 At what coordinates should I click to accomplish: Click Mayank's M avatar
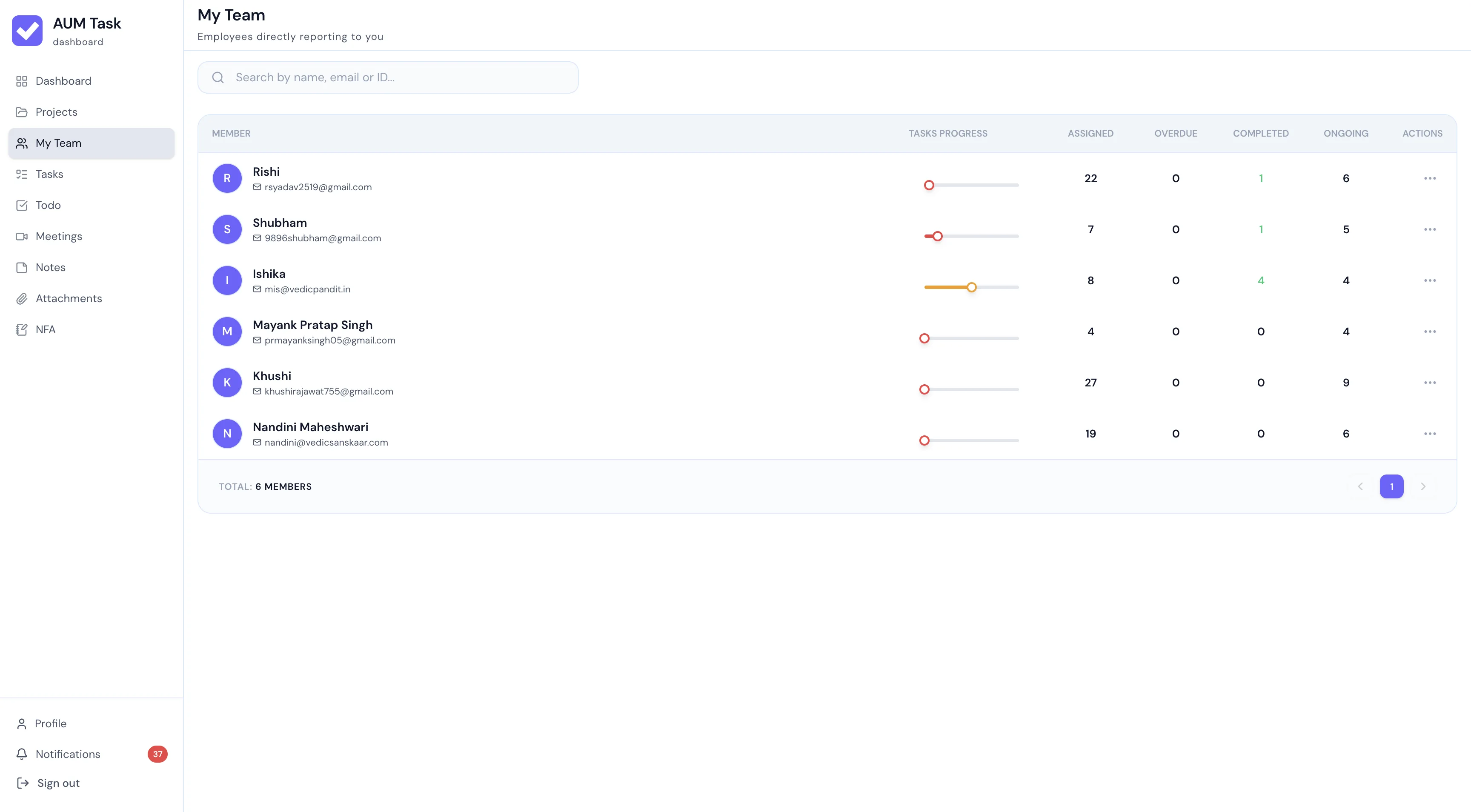pyautogui.click(x=227, y=332)
